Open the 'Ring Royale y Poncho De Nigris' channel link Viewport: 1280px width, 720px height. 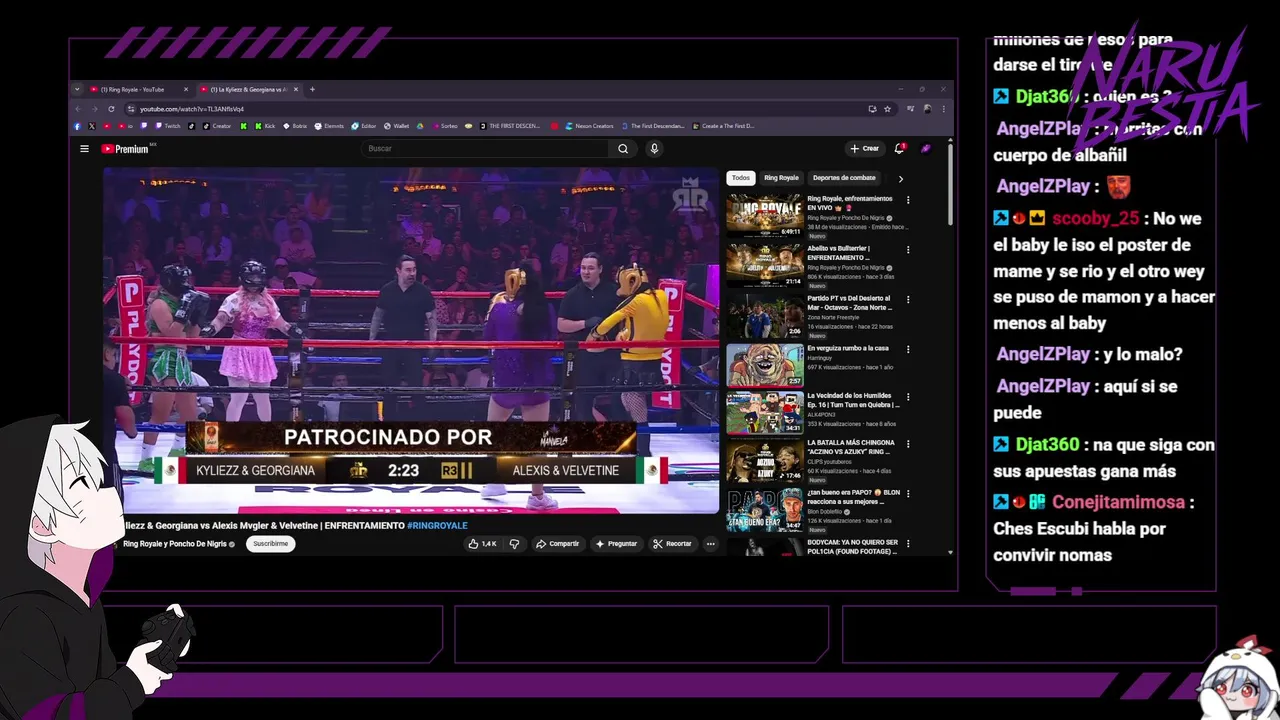click(x=175, y=544)
